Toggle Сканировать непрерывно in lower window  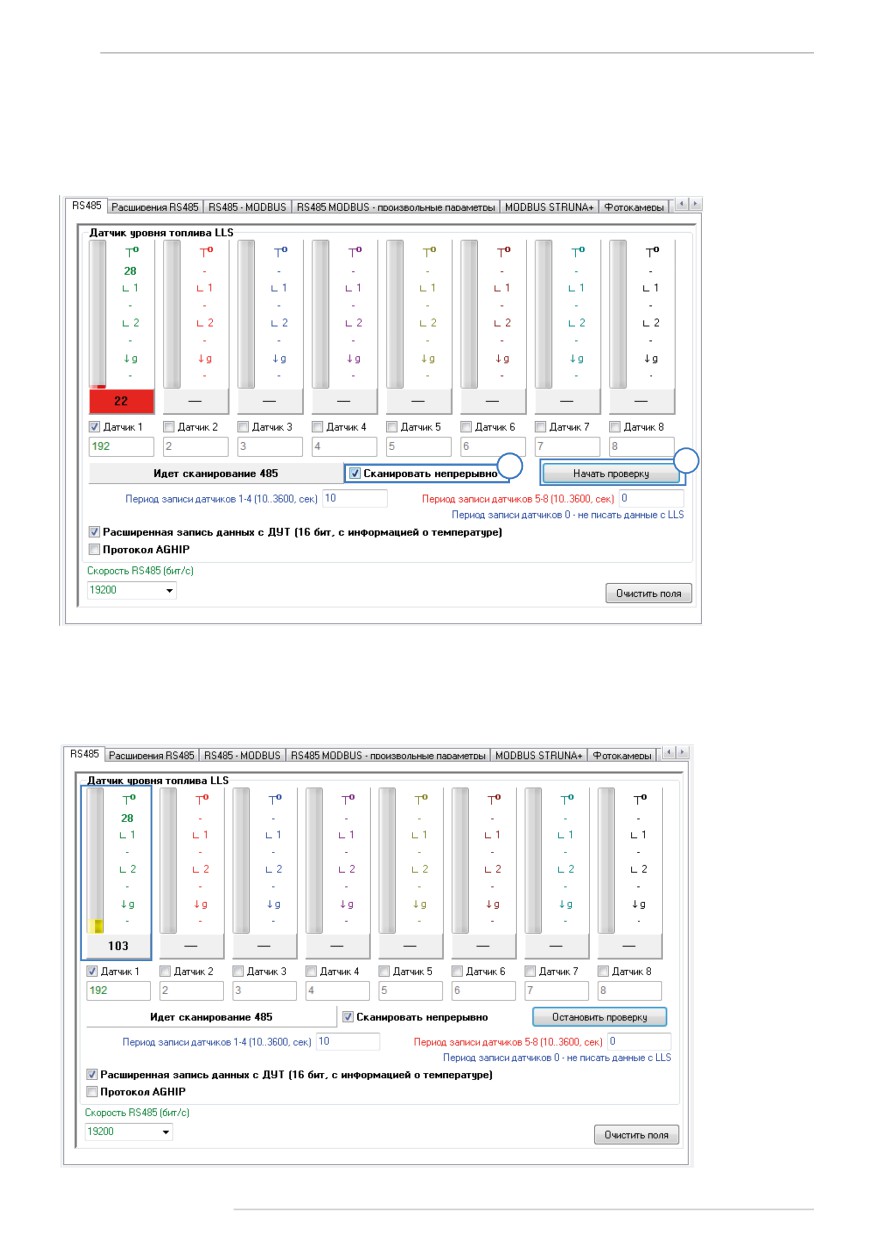(x=348, y=1017)
